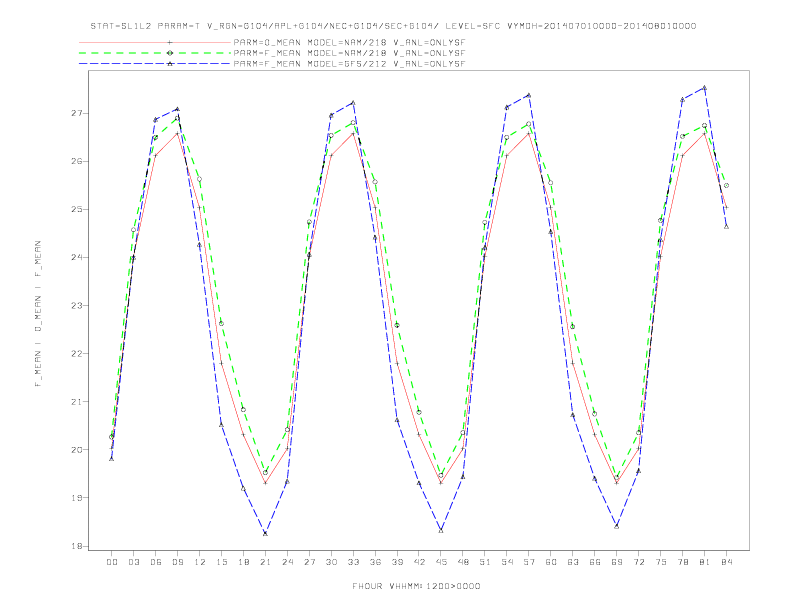Click y-axis tick label 23
Image resolution: width=792 pixels, height=612 pixels.
point(77,305)
